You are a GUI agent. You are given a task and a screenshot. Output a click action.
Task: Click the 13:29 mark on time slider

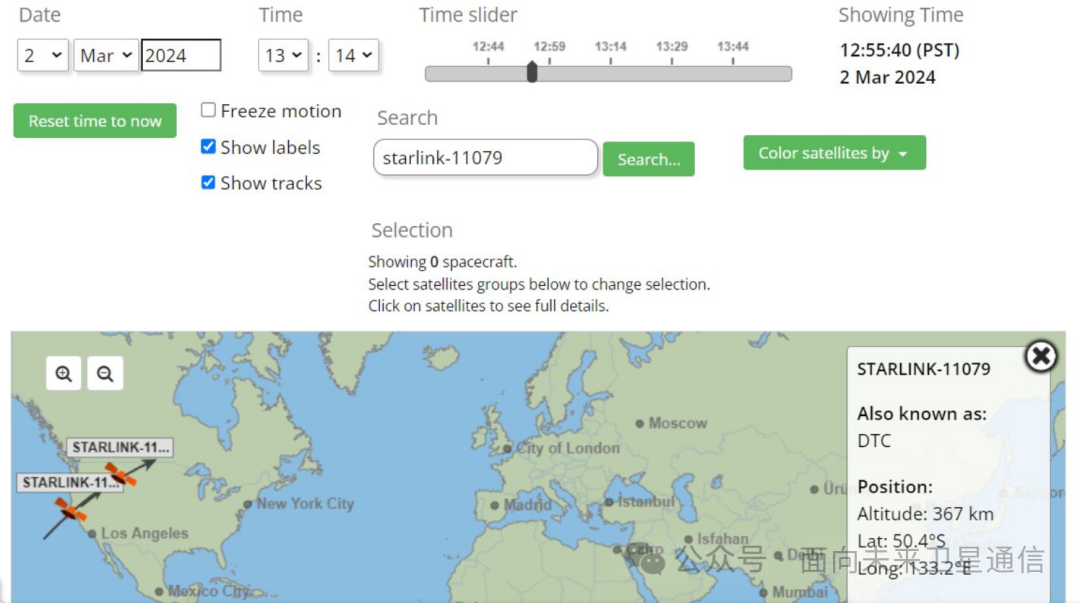coord(672,47)
